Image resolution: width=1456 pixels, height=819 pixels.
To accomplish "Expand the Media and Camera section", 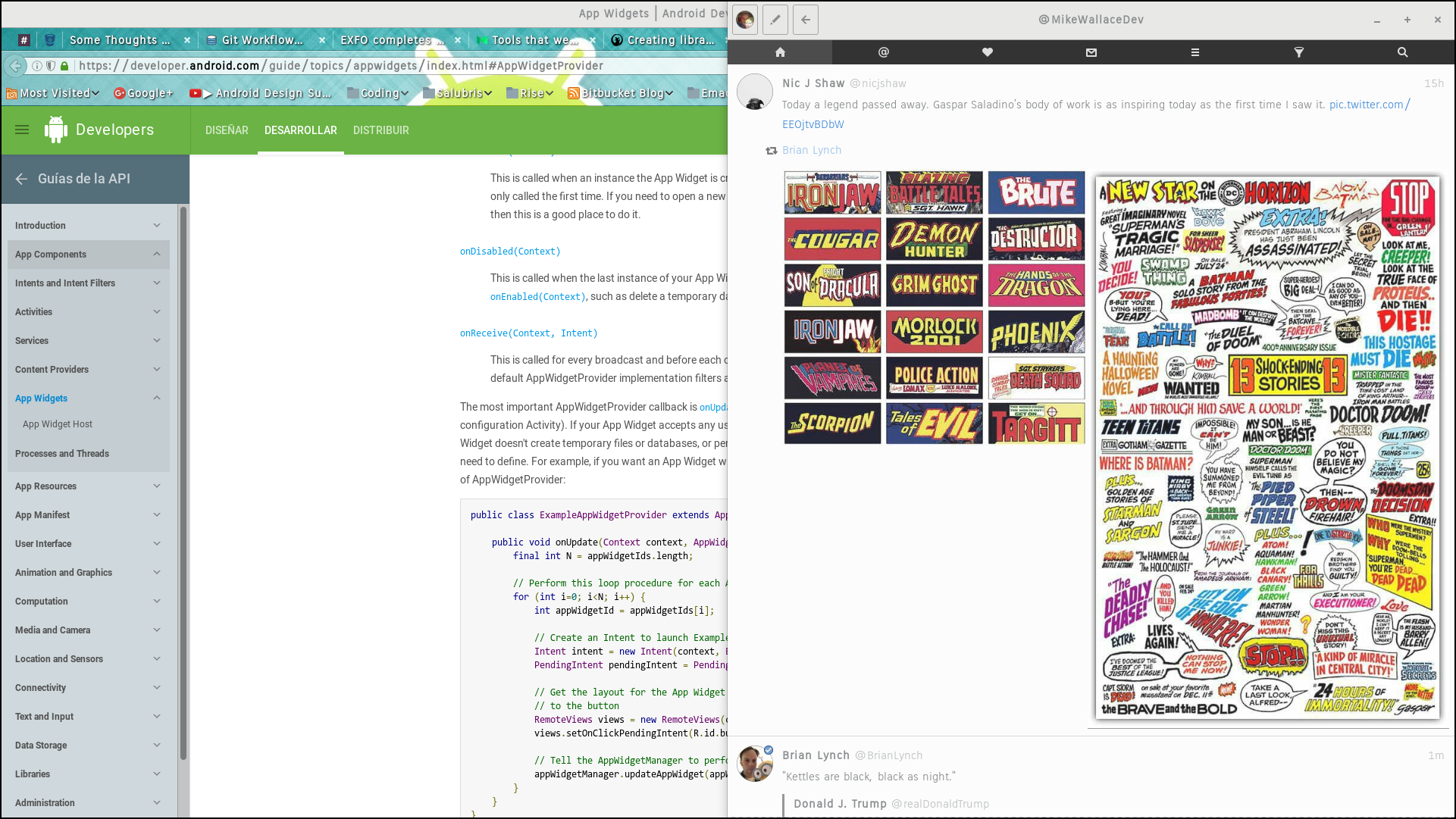I will point(157,630).
